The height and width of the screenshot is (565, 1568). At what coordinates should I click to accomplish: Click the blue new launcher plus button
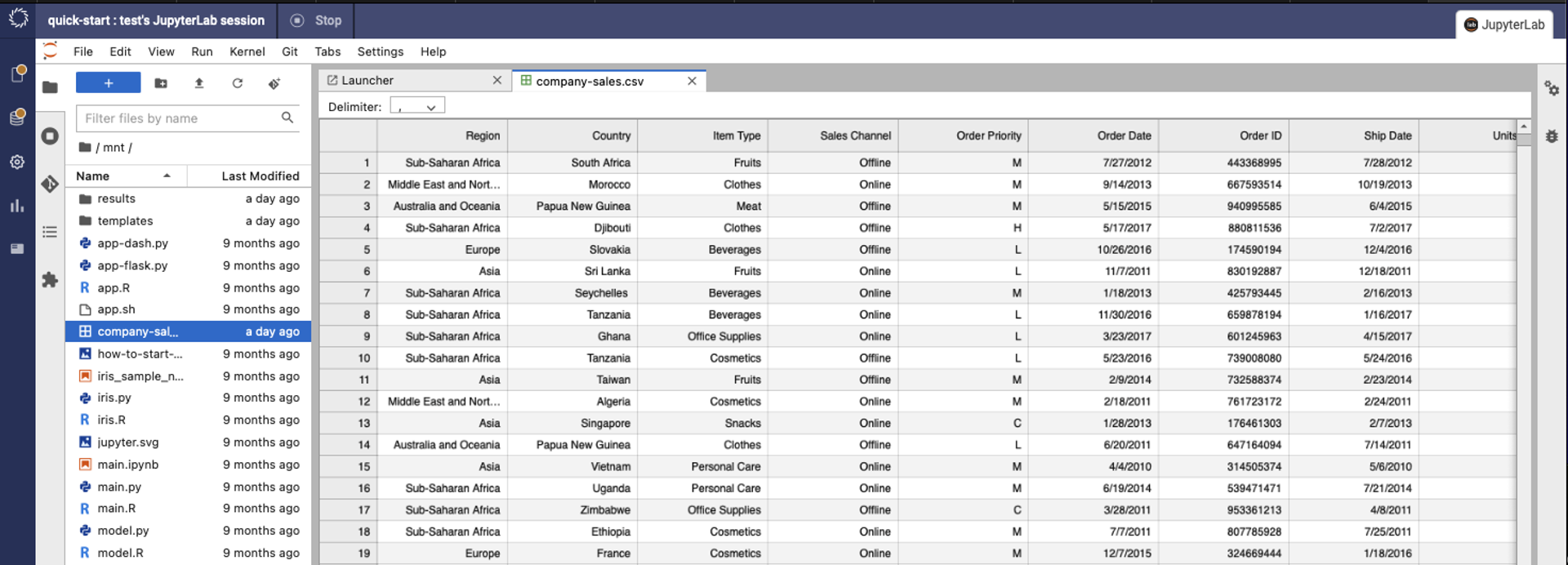108,83
